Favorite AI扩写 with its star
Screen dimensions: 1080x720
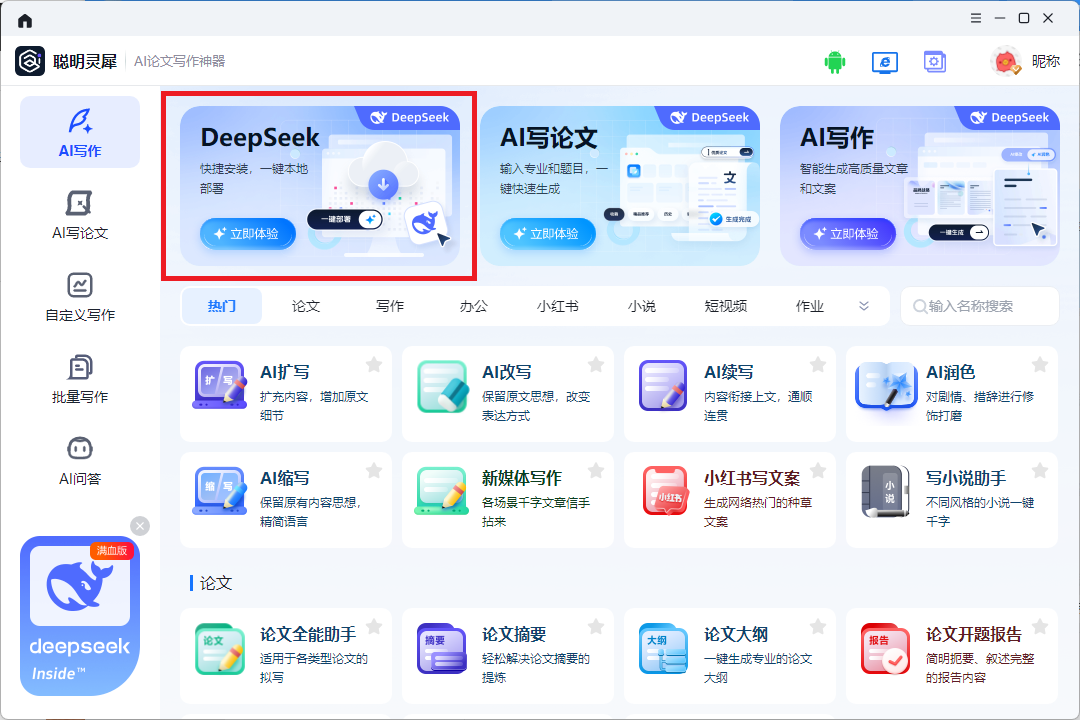pyautogui.click(x=374, y=364)
